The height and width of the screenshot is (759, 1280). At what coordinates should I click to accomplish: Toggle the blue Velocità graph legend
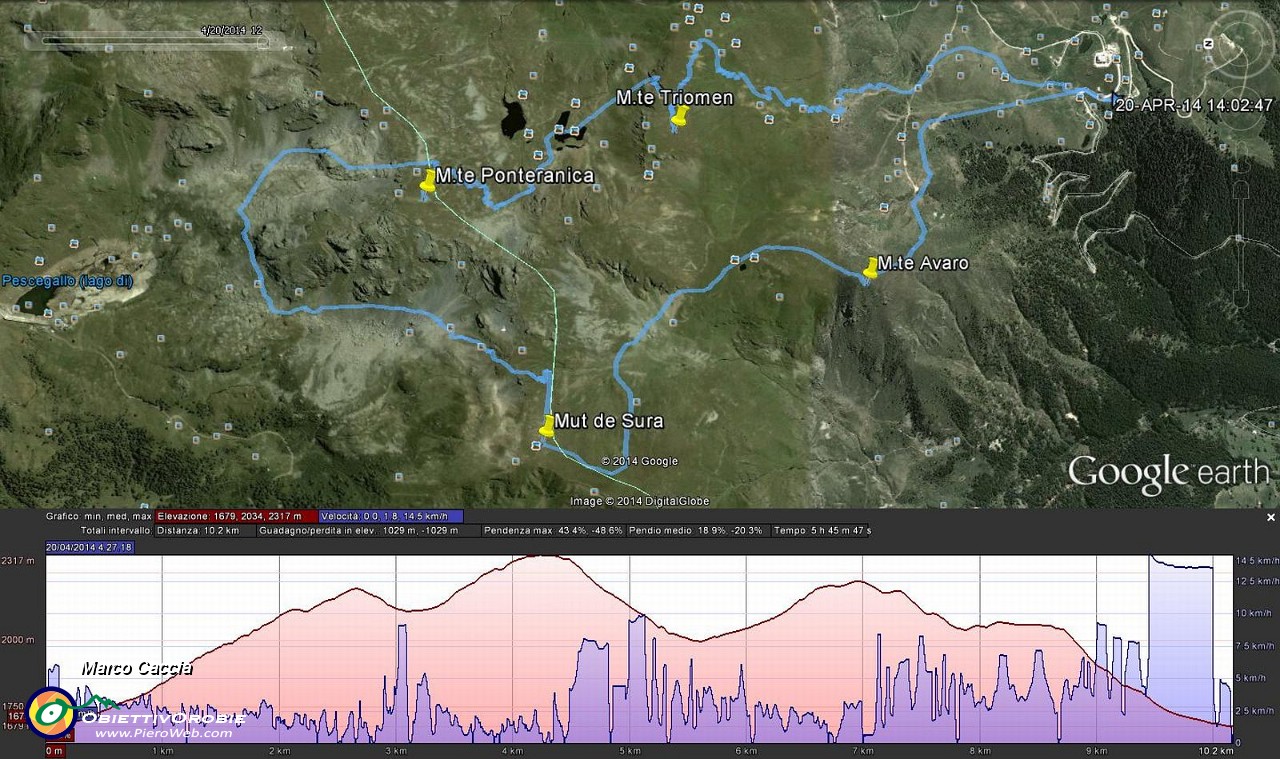point(391,516)
